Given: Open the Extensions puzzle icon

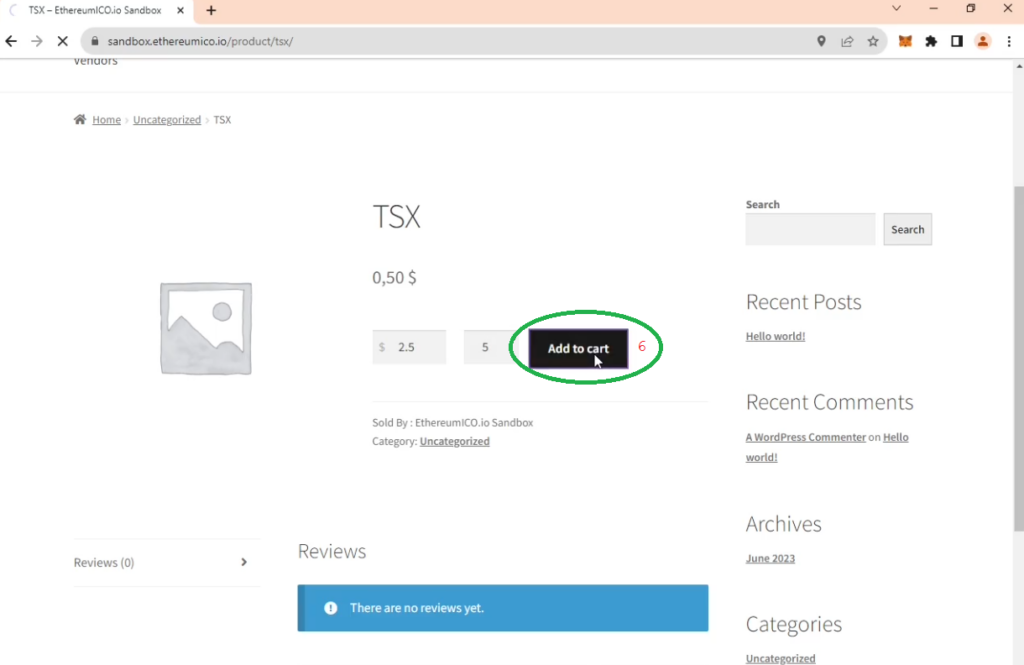Looking at the screenshot, I should point(931,41).
